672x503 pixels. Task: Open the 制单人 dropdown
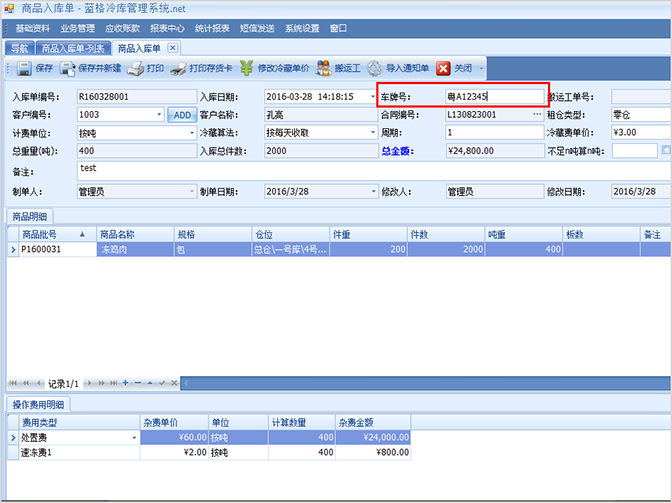tap(192, 192)
